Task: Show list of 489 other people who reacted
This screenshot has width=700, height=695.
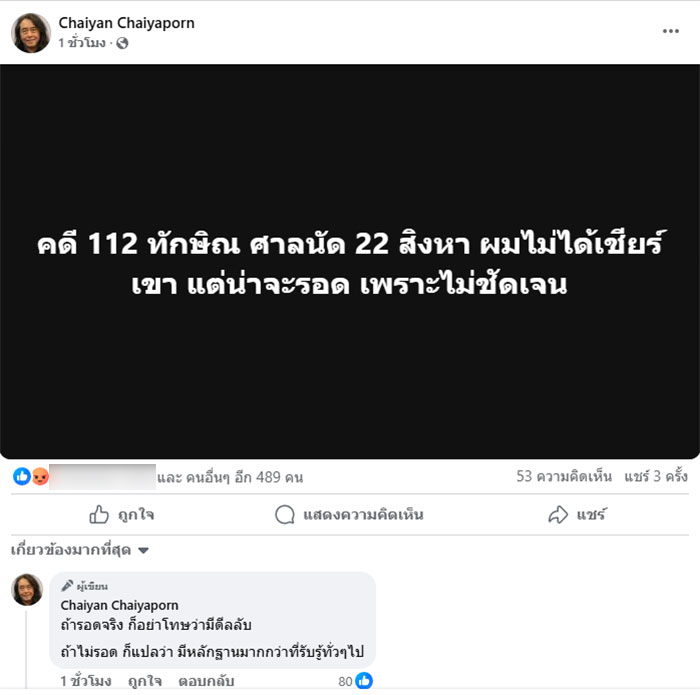Action: tap(230, 477)
